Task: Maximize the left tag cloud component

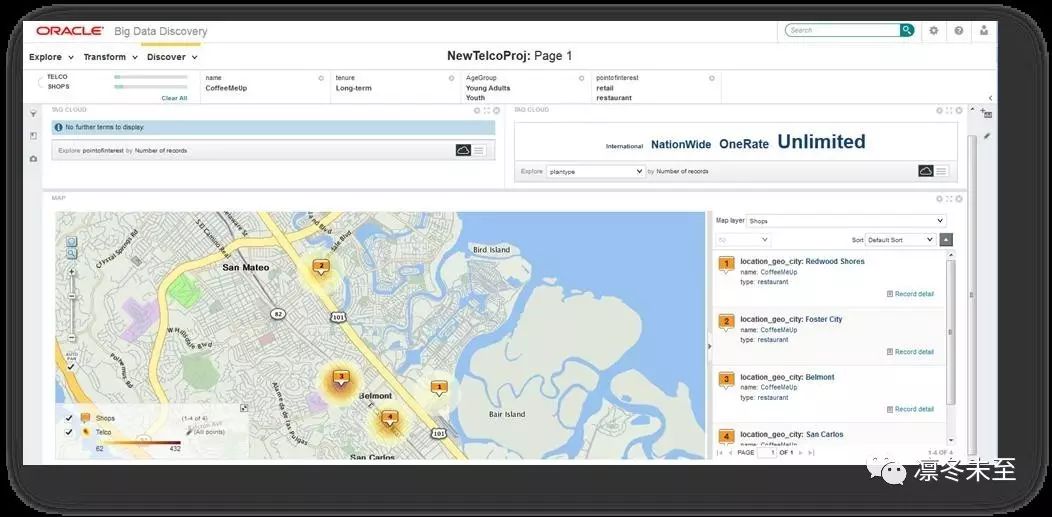Action: click(x=486, y=111)
